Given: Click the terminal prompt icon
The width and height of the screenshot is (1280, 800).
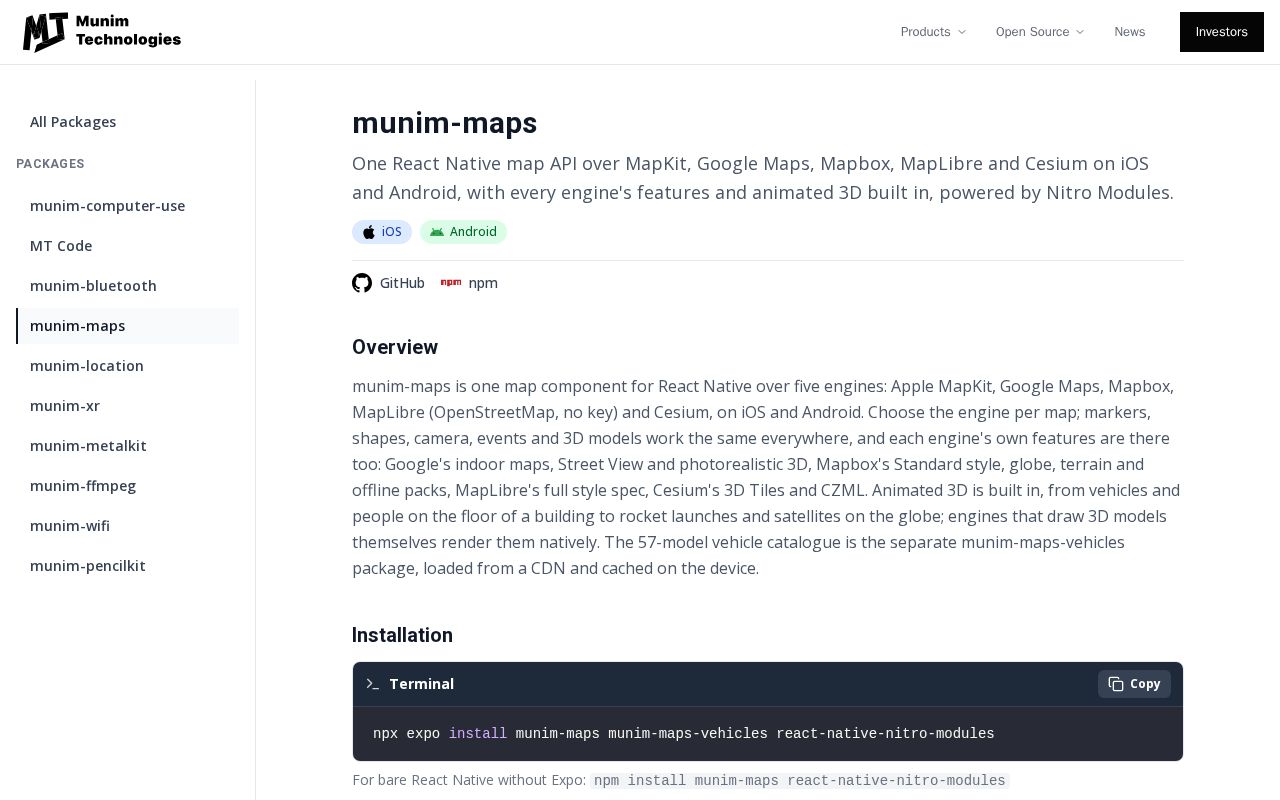Looking at the screenshot, I should click(373, 684).
